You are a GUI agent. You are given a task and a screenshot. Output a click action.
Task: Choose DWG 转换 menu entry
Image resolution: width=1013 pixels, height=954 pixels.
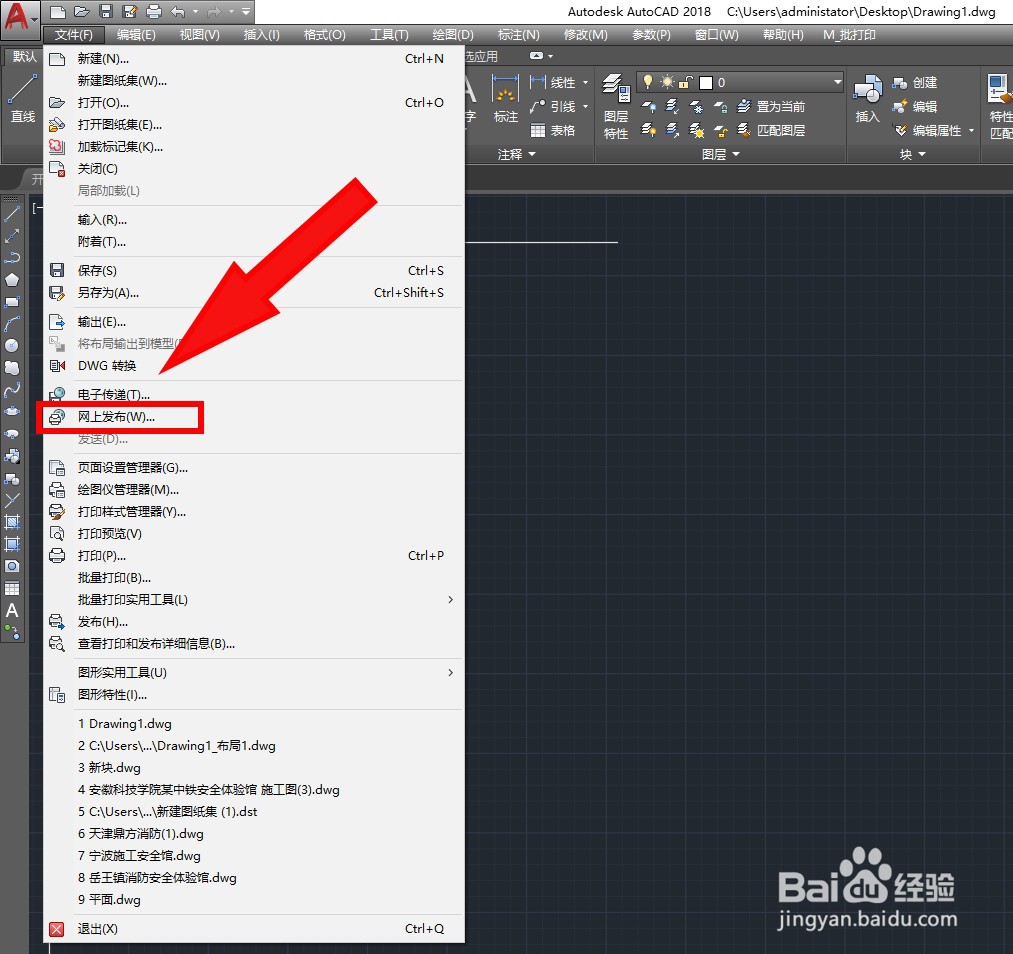(x=254, y=366)
